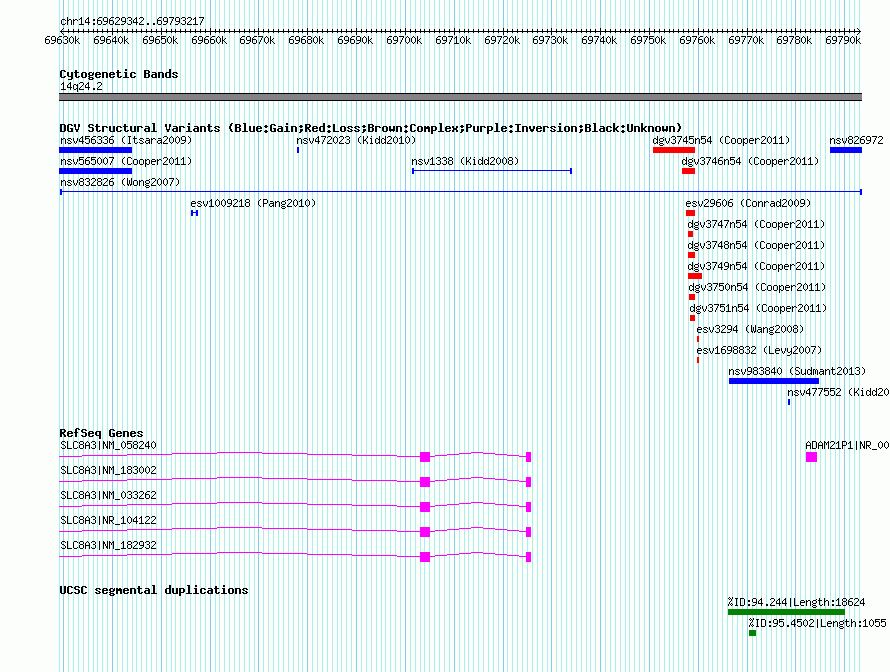Select the esv29606 (Conrad2009) label
Viewport: 890px width, 672px height.
pos(748,203)
